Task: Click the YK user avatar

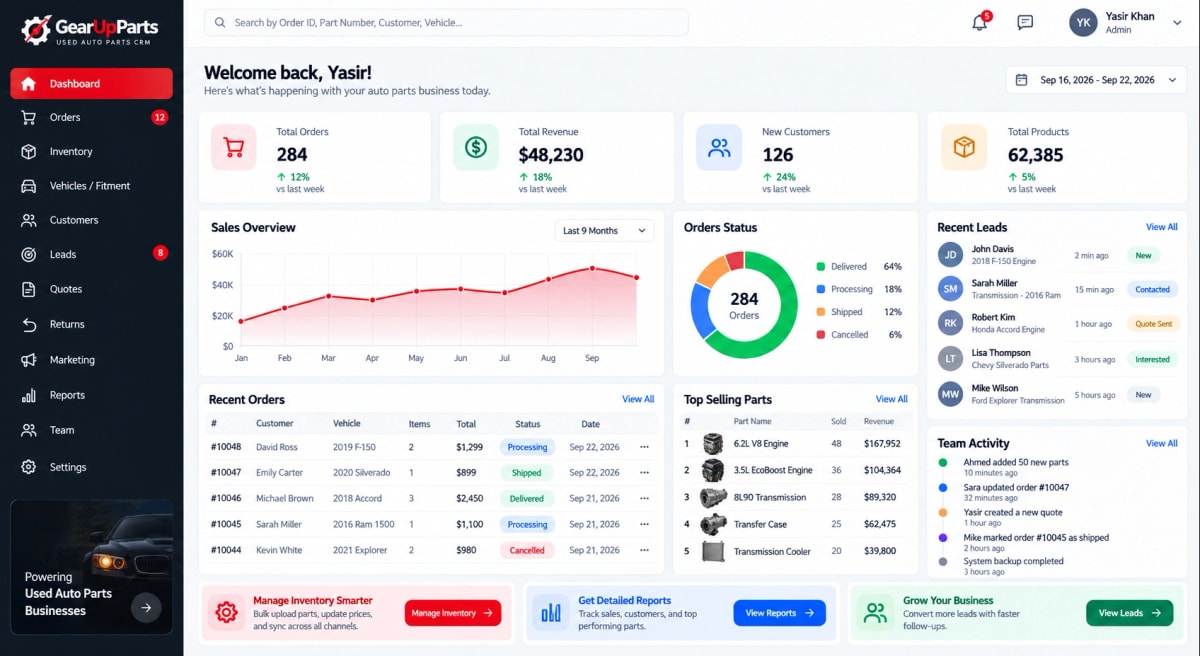Action: (x=1083, y=22)
